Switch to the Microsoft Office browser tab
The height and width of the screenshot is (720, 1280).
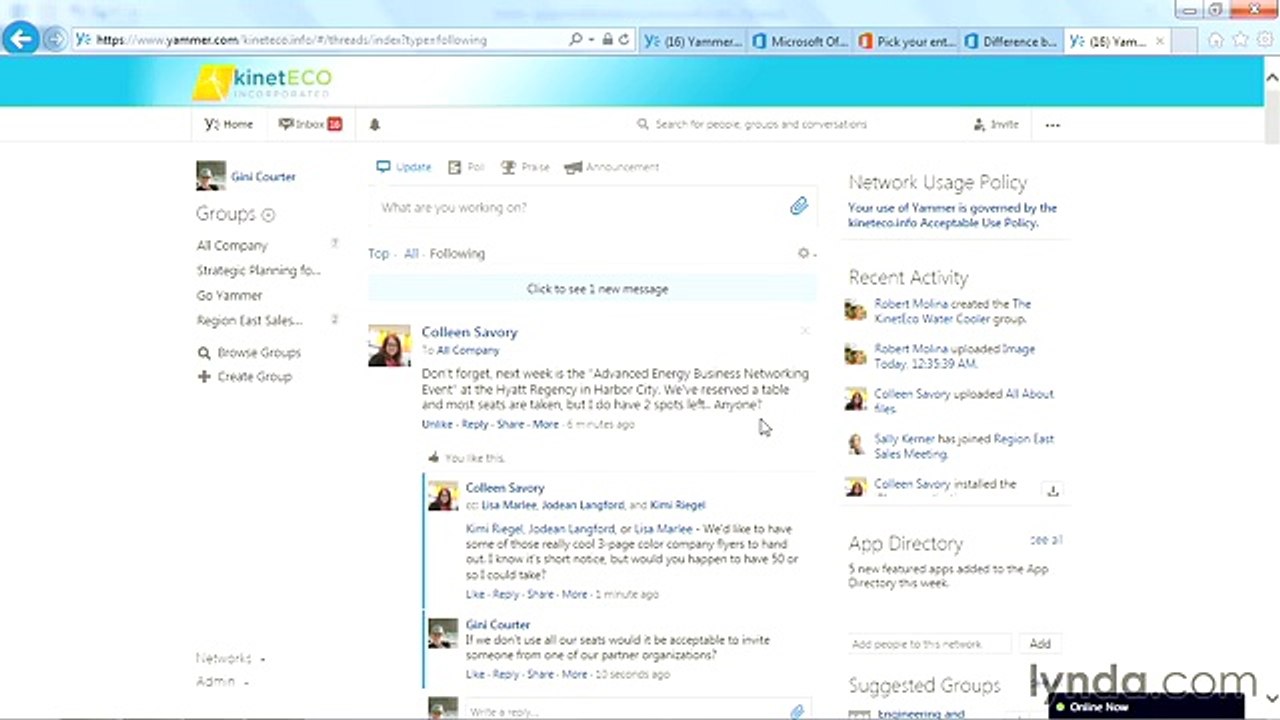pos(800,42)
